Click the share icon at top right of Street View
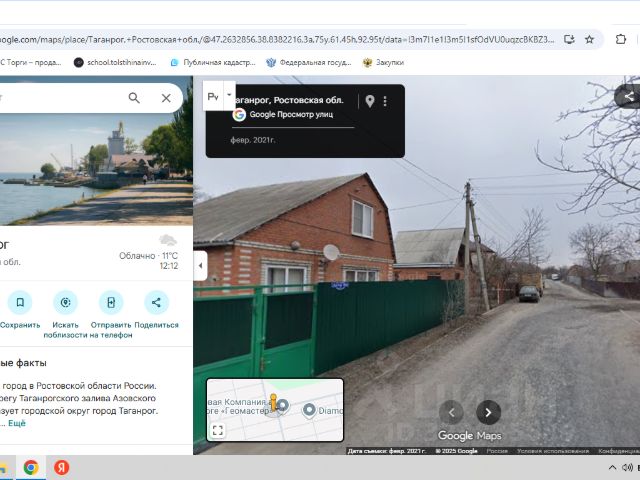This screenshot has height=480, width=640. point(629,96)
